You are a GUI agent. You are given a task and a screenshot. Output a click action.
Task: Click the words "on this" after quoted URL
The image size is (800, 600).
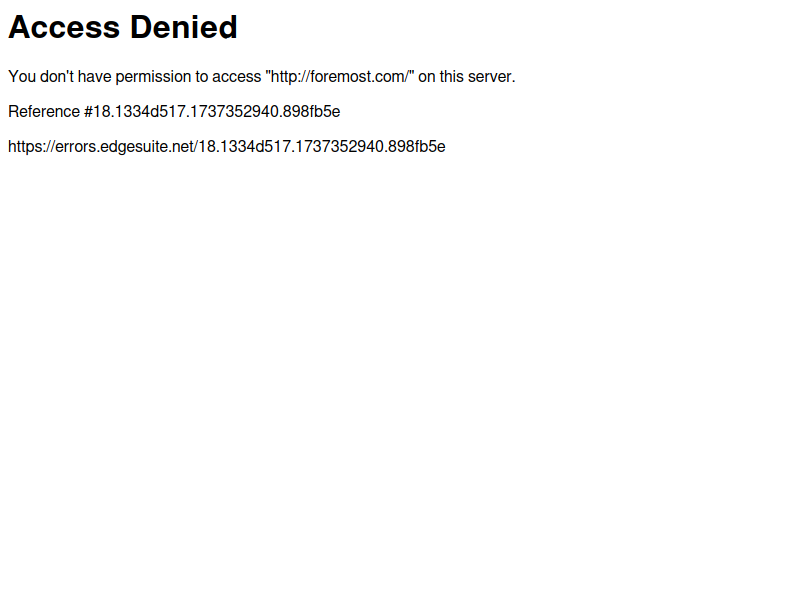441,77
